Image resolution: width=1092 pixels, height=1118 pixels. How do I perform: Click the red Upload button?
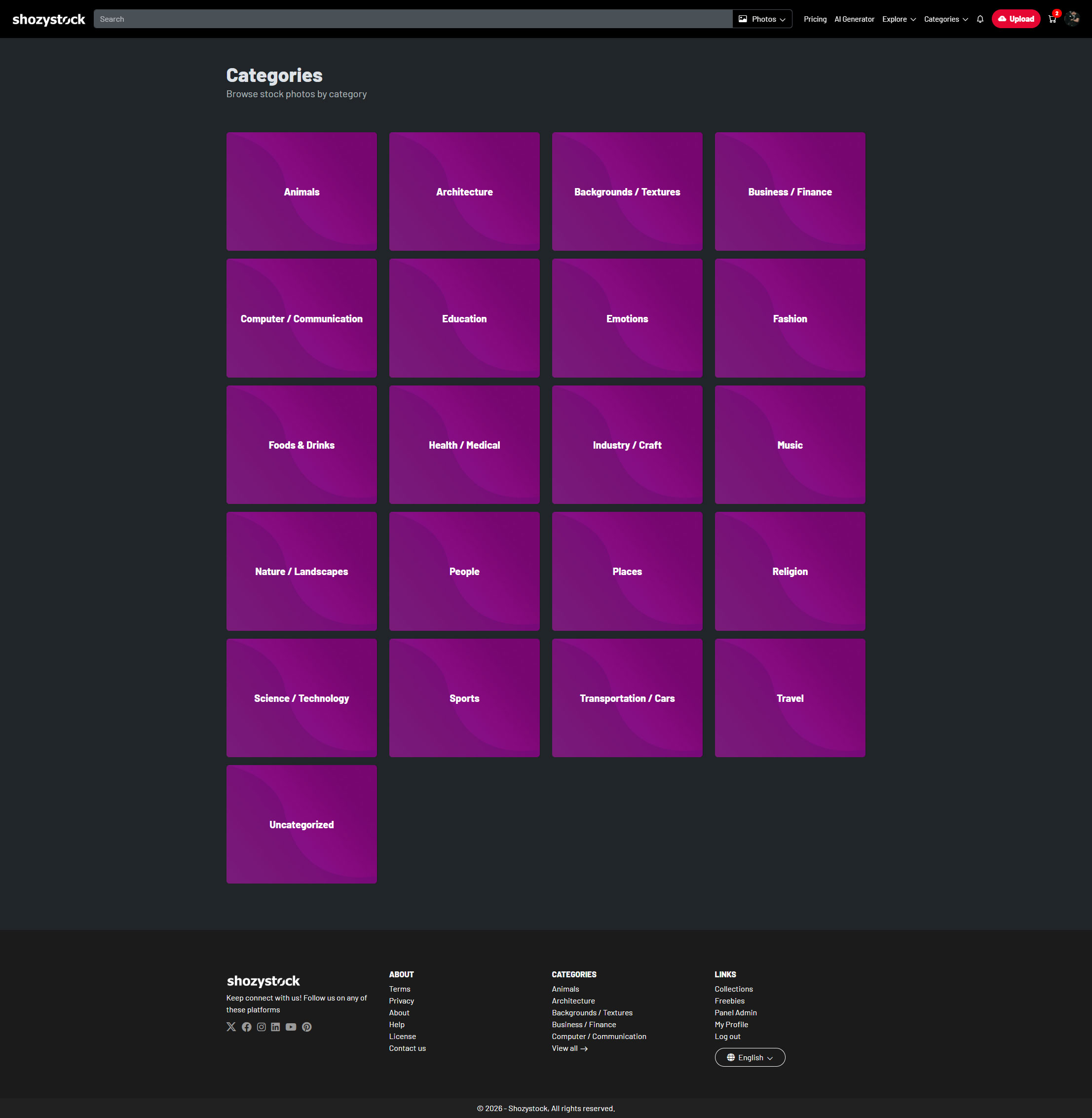click(x=1015, y=19)
